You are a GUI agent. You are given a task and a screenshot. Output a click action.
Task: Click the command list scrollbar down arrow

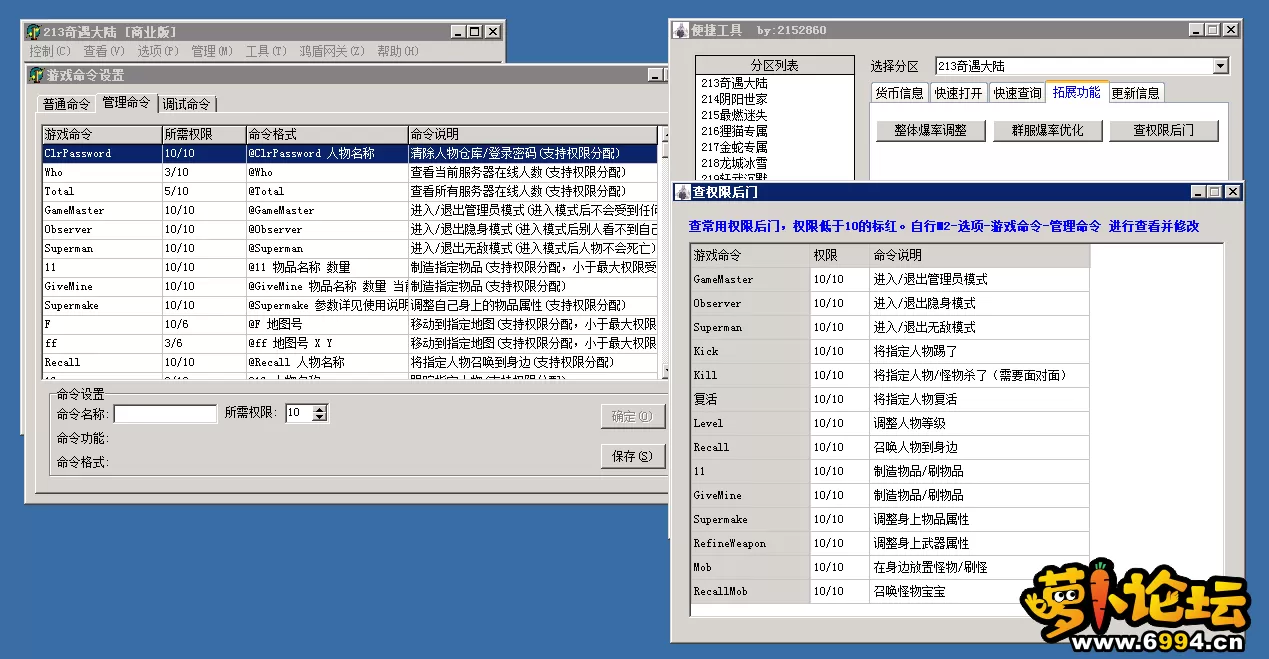point(665,372)
